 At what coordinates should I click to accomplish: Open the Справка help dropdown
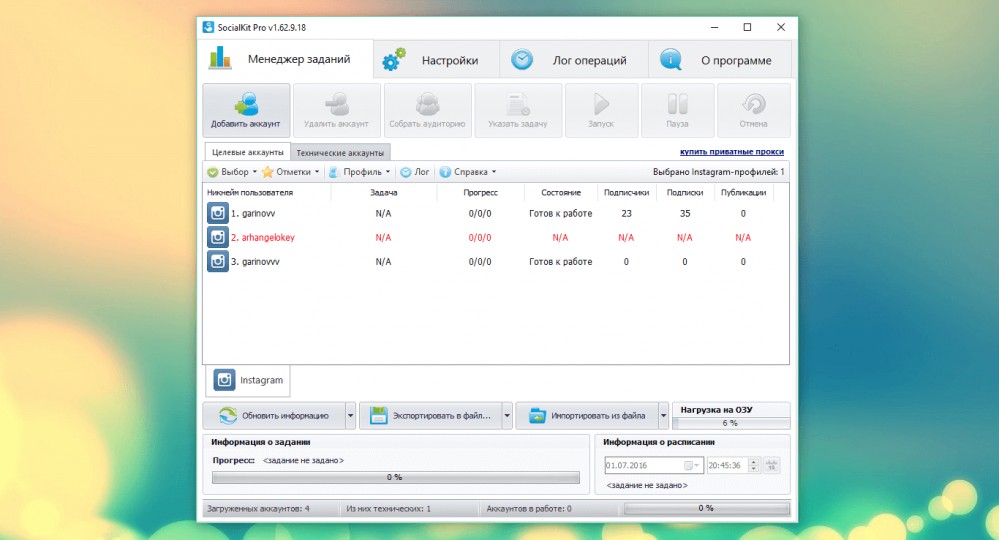click(468, 172)
